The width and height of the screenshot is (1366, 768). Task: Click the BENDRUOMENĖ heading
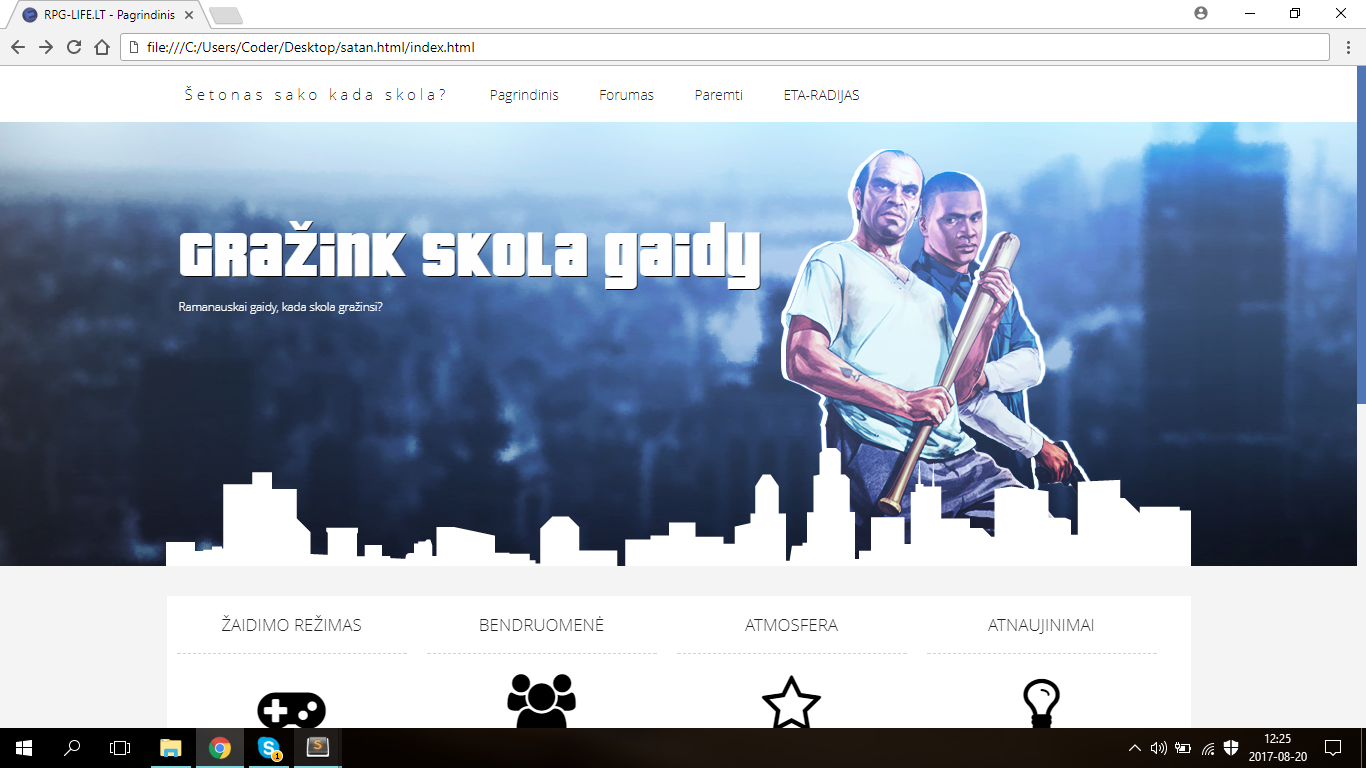coord(541,625)
